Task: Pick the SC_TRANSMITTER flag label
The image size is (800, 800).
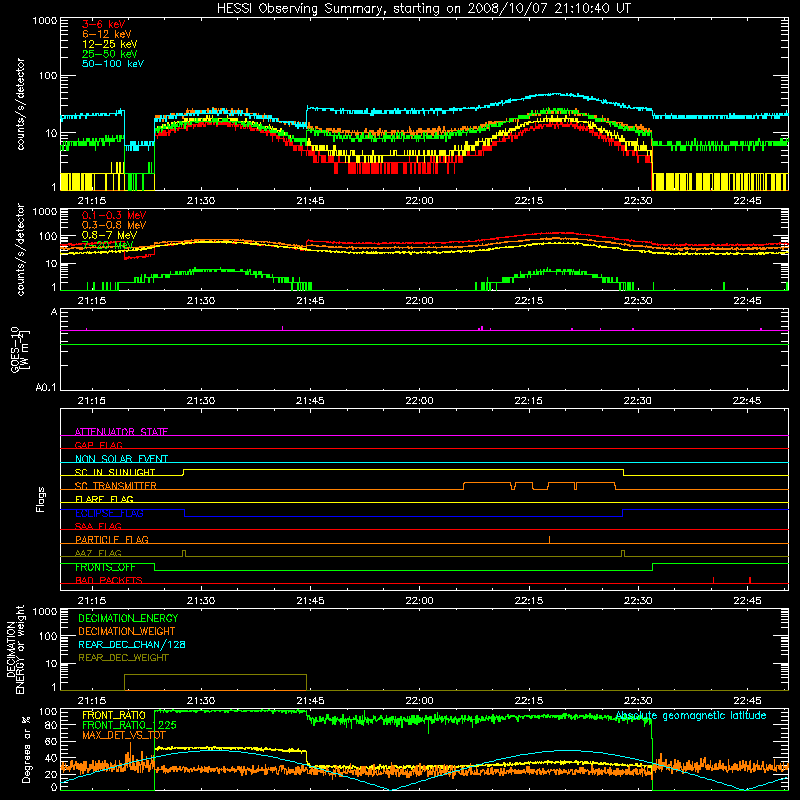Action: point(116,486)
